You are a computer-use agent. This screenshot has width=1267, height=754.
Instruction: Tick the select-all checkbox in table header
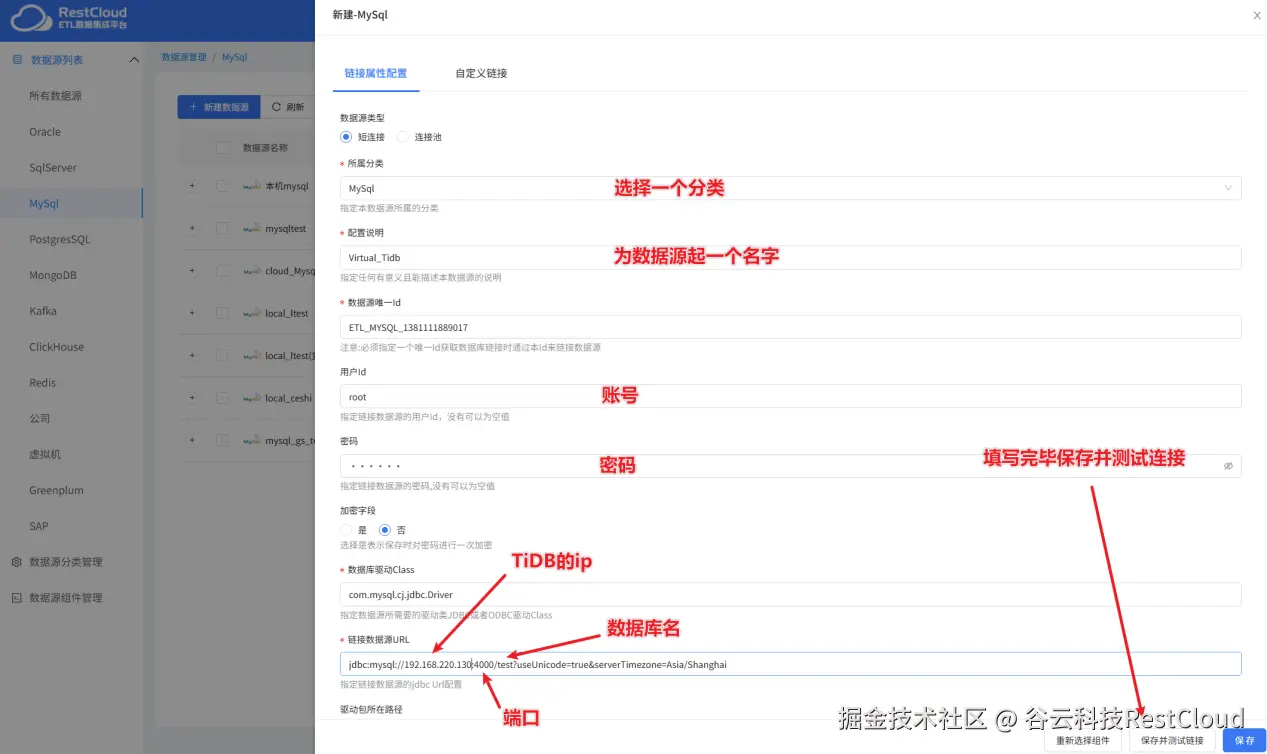(222, 148)
